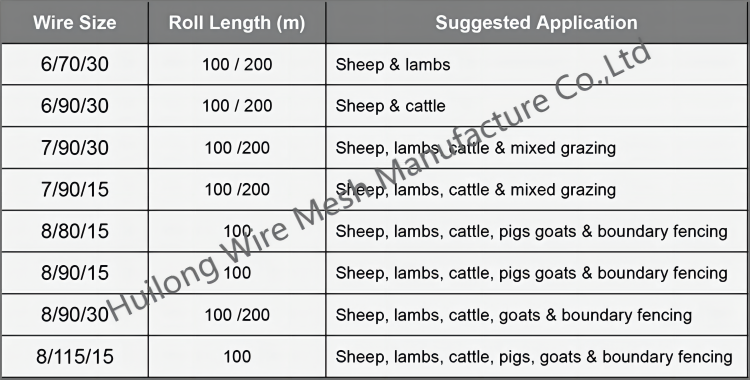Click application text in the 7/90/15 row
Viewport: 750px width, 380px height.
pyautogui.click(x=475, y=190)
